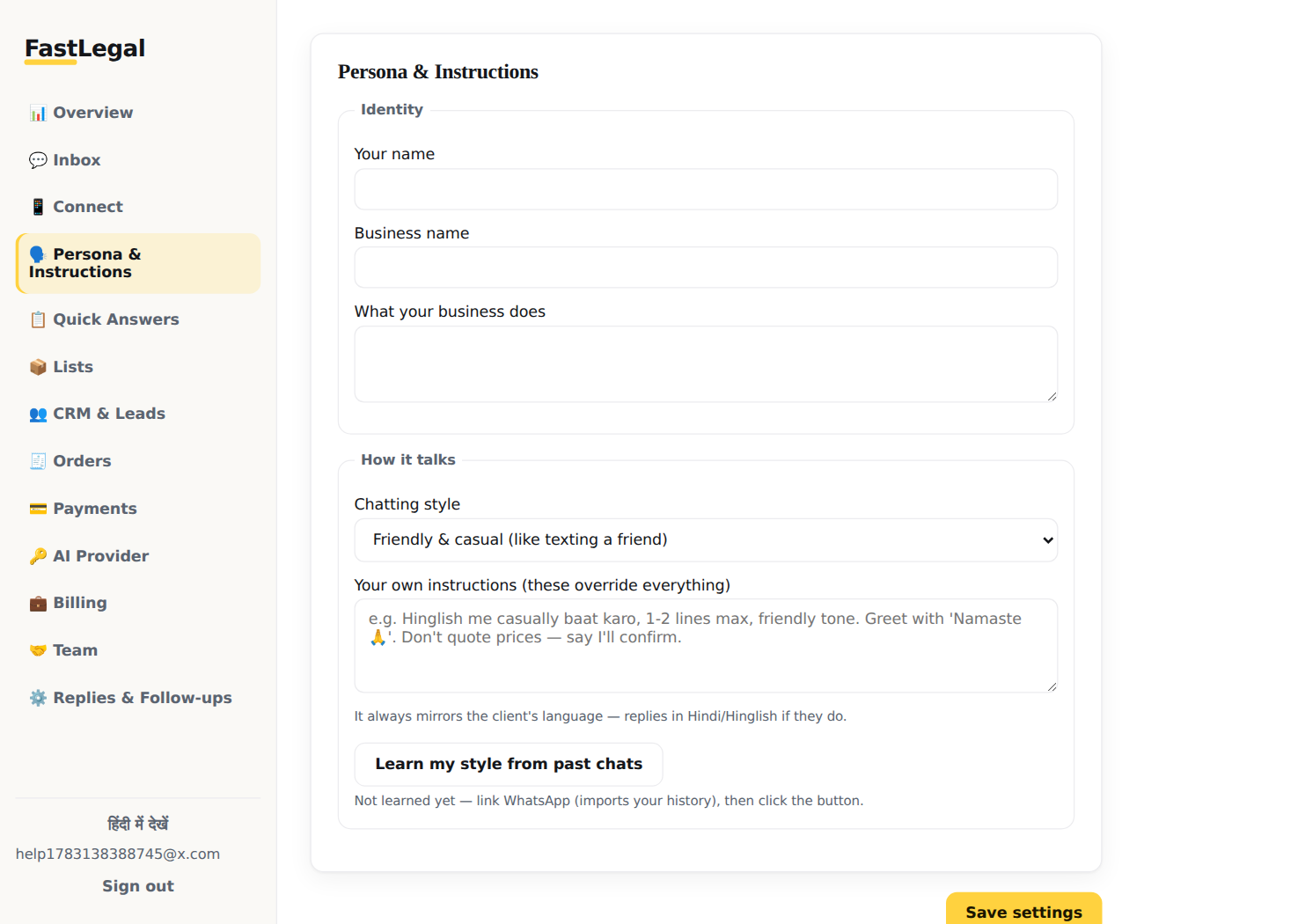
Task: Open Quick Answers clipboard icon
Action: pos(38,319)
